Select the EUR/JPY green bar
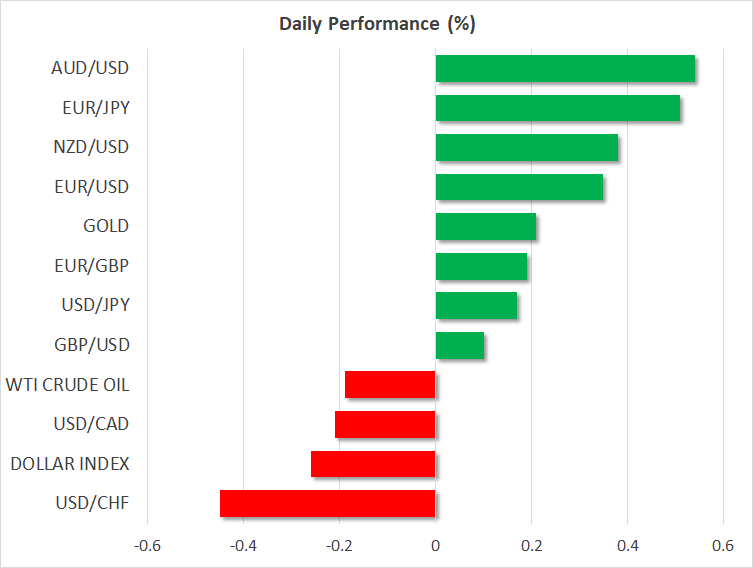This screenshot has width=753, height=568. [x=558, y=108]
